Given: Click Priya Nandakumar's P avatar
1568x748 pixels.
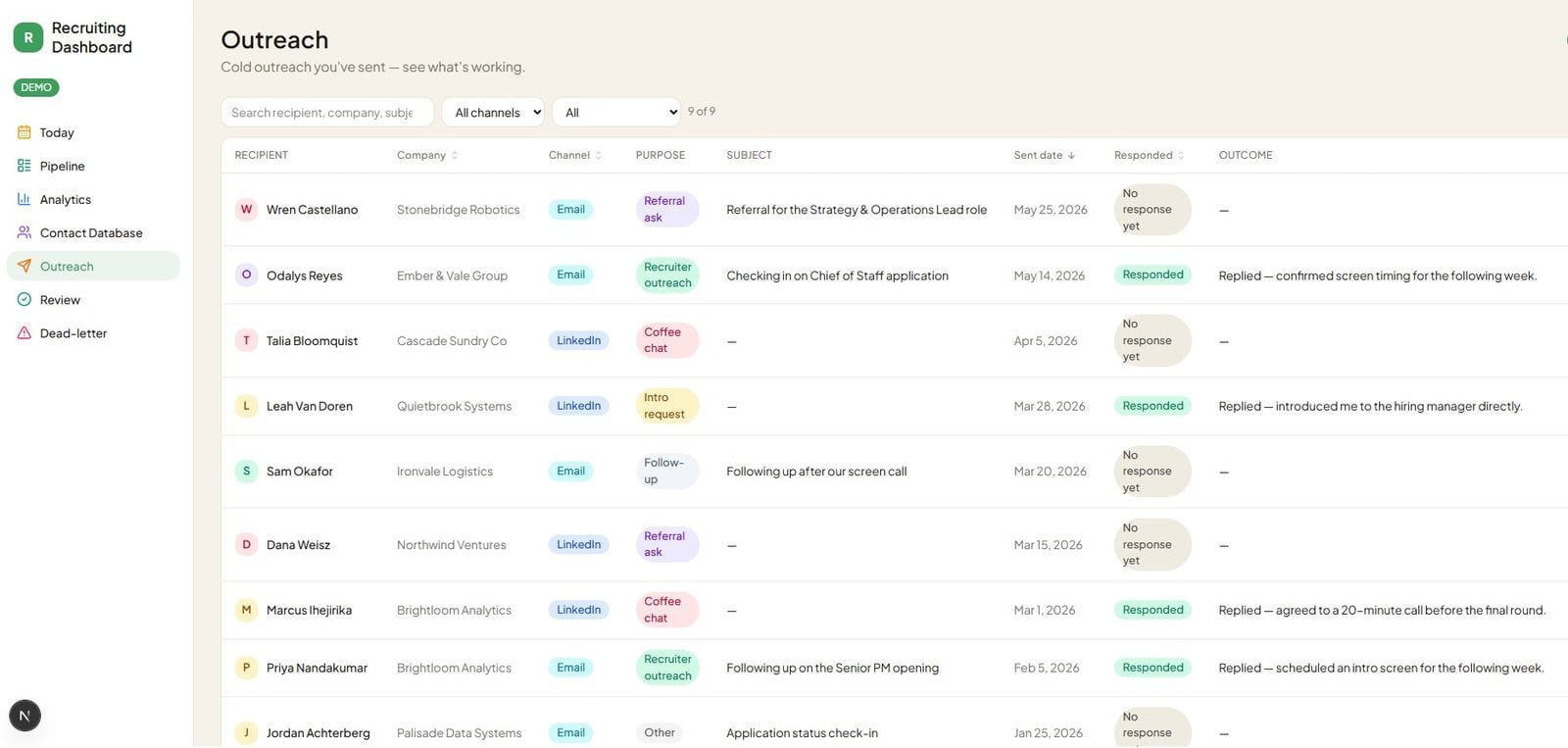Looking at the screenshot, I should pyautogui.click(x=246, y=667).
